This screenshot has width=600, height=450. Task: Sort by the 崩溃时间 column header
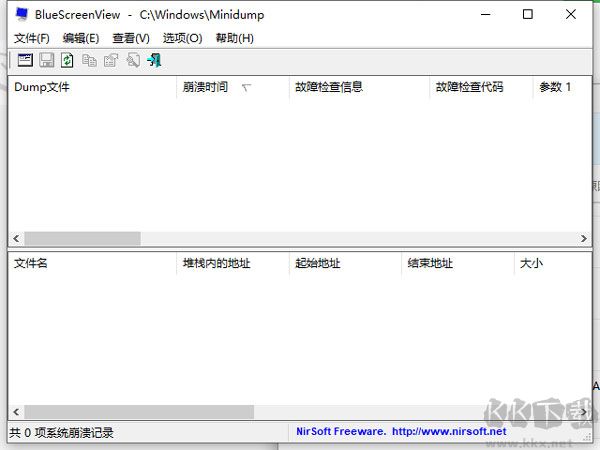point(233,87)
